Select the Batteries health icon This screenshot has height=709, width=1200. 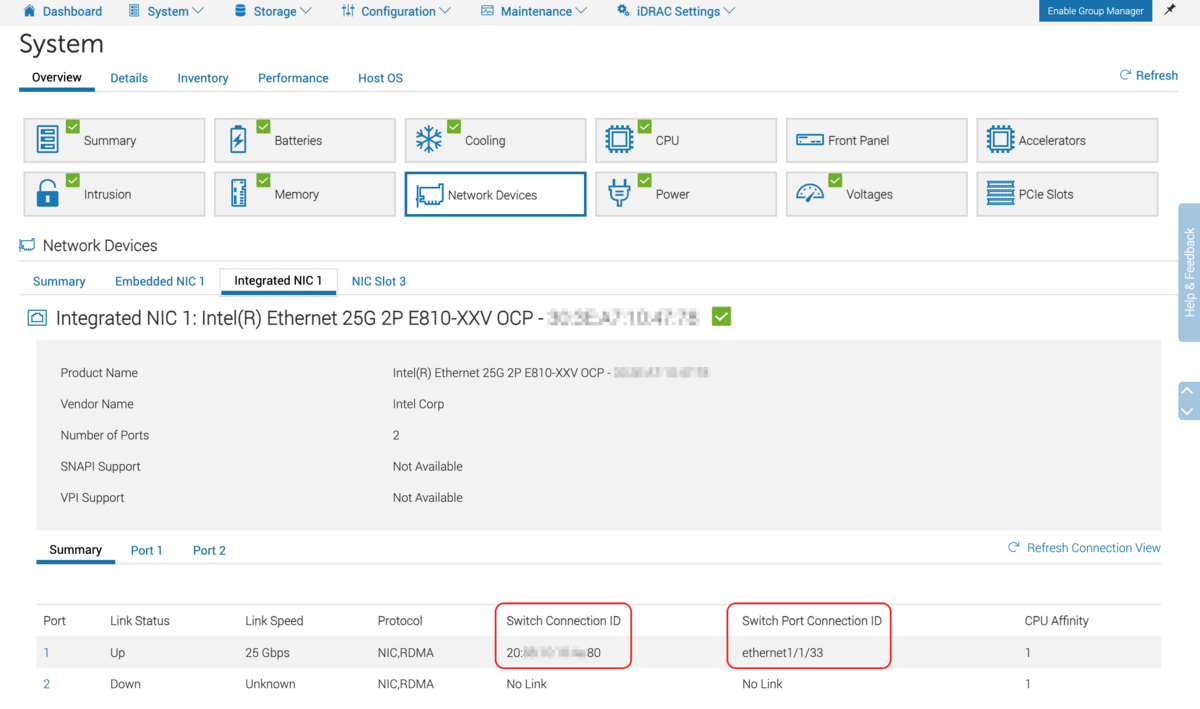239,140
